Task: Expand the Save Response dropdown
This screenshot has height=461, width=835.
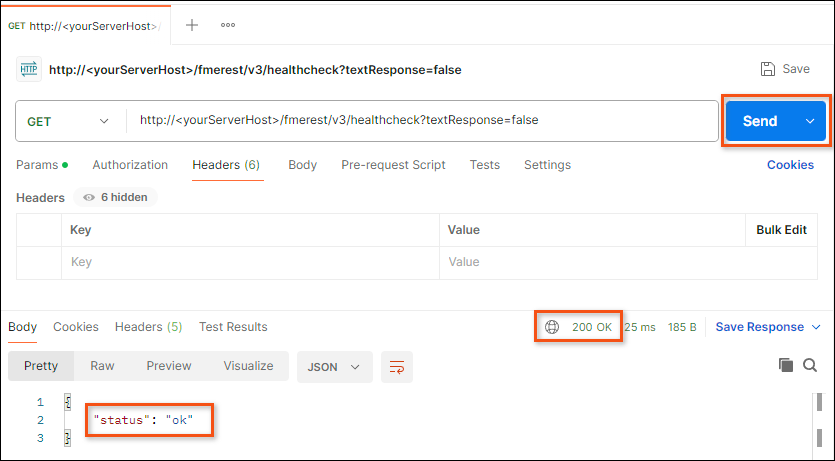Action: [x=816, y=327]
